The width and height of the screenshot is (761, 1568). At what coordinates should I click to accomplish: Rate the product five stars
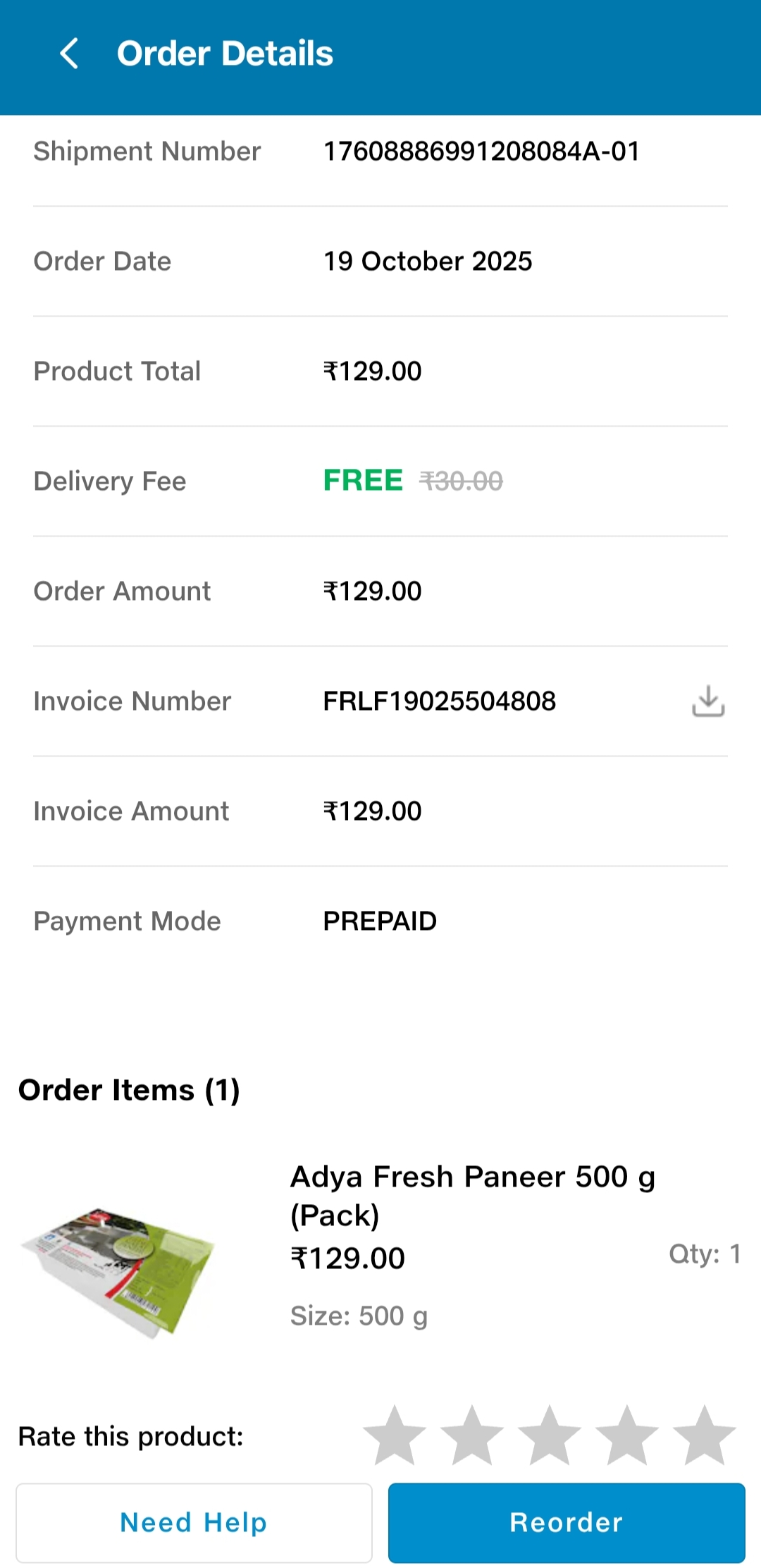coord(705,1435)
